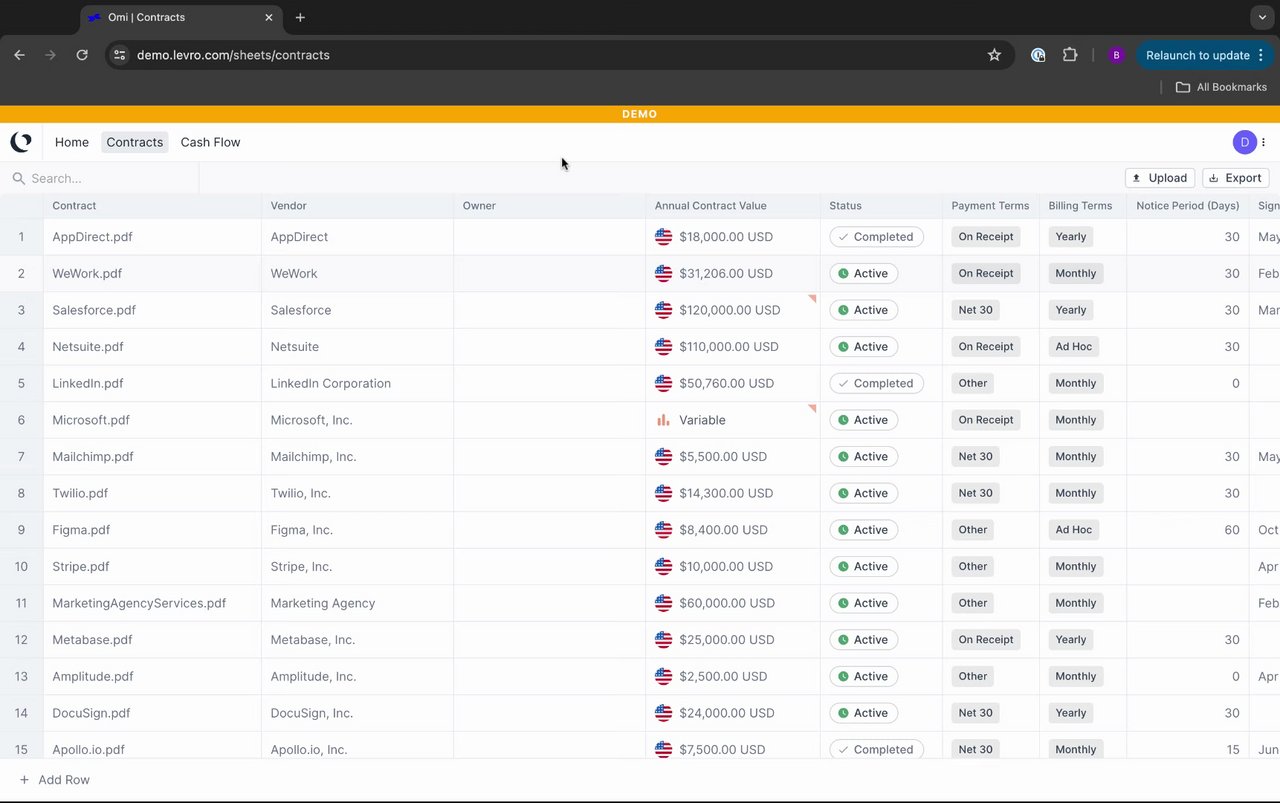Open a new browser tab
The height and width of the screenshot is (803, 1280).
[300, 17]
